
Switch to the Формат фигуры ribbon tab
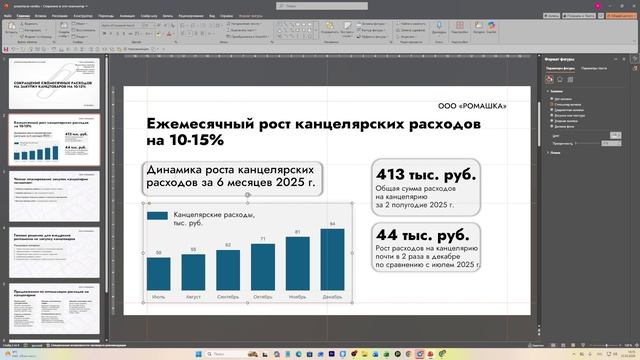pyautogui.click(x=251, y=16)
